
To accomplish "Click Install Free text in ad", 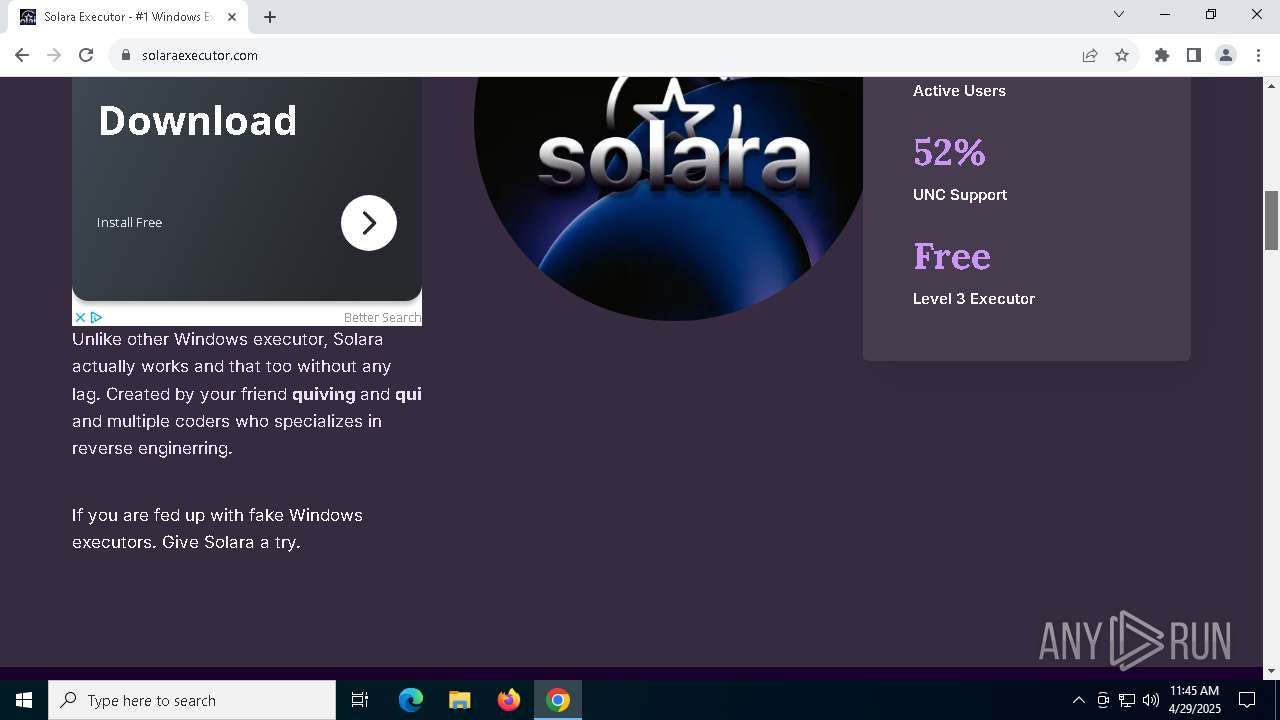I will click(x=129, y=222).
